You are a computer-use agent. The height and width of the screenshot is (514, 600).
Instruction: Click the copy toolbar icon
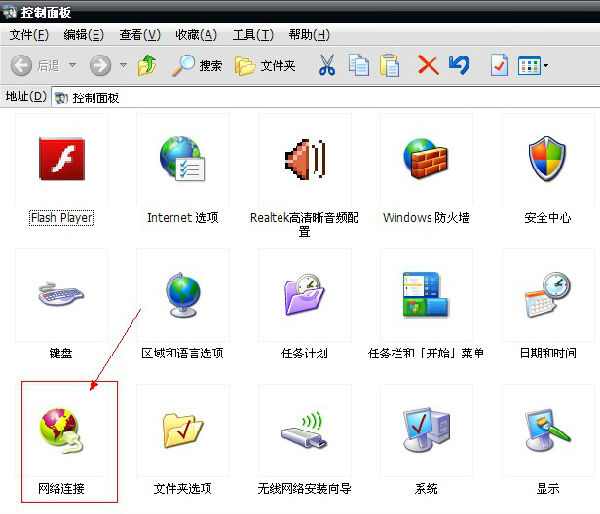point(359,65)
